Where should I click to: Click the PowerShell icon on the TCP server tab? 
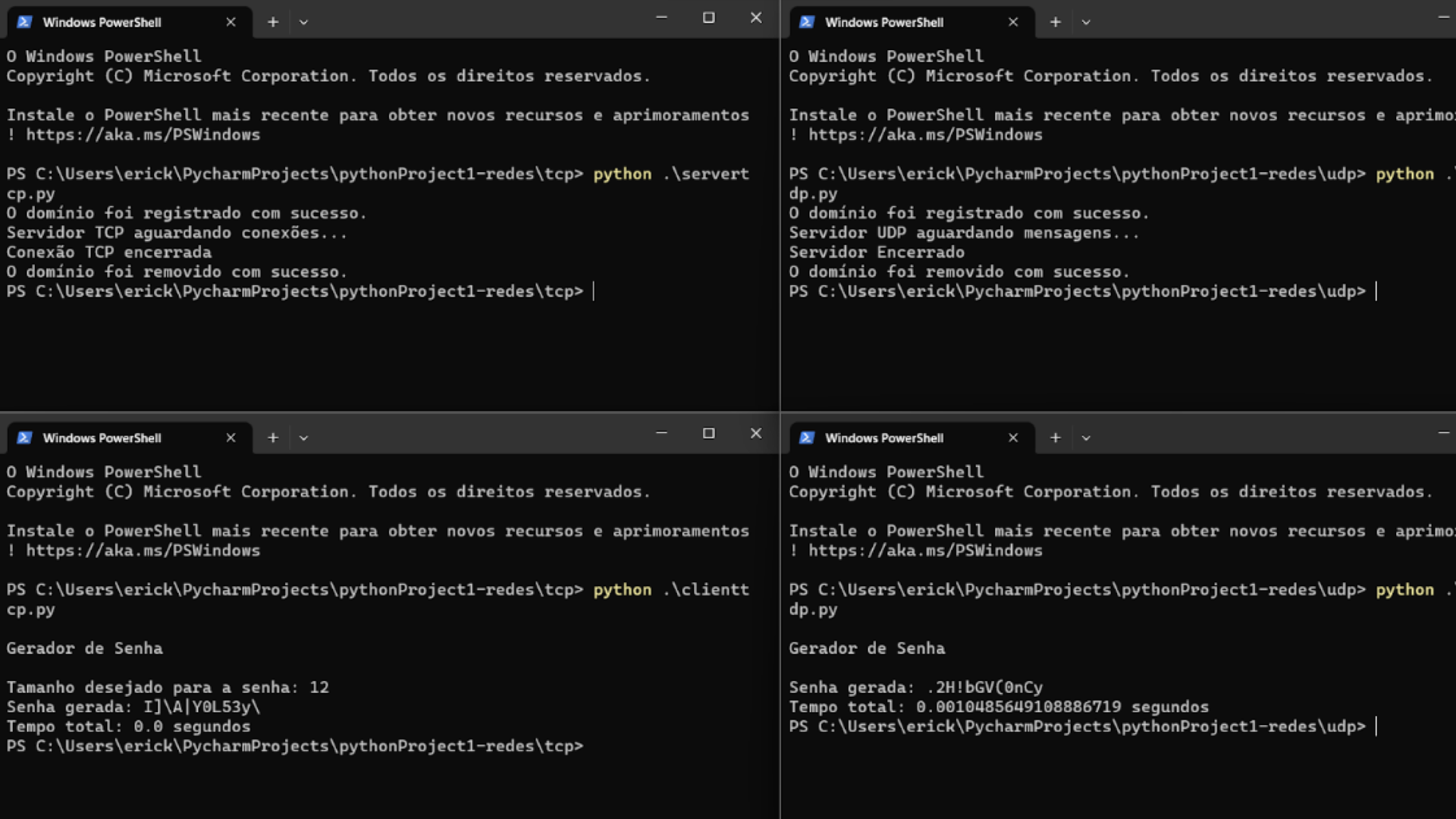(x=24, y=22)
